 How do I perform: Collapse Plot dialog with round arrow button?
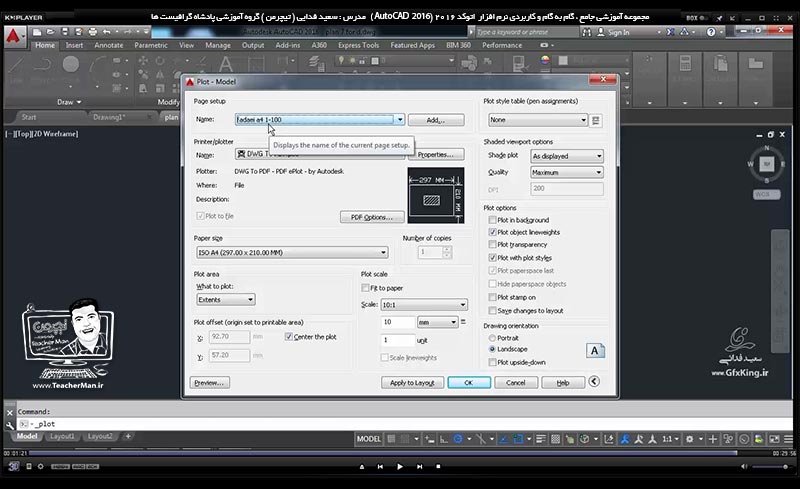(594, 382)
